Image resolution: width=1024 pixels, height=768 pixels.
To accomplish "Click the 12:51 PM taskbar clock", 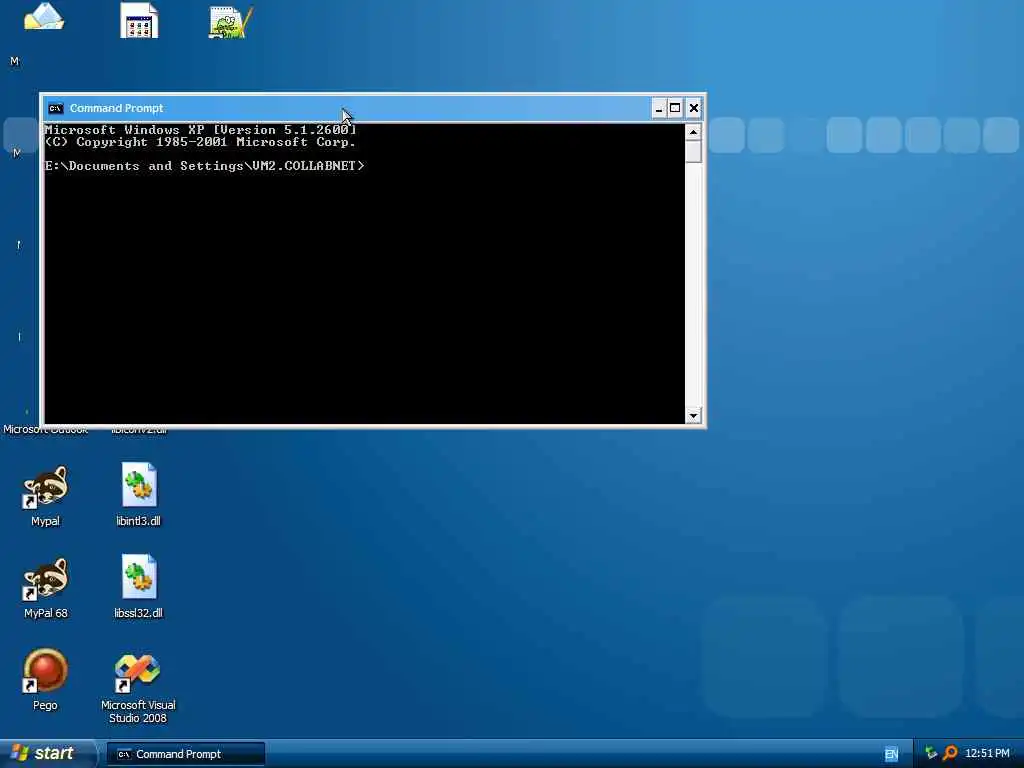I will pos(987,753).
